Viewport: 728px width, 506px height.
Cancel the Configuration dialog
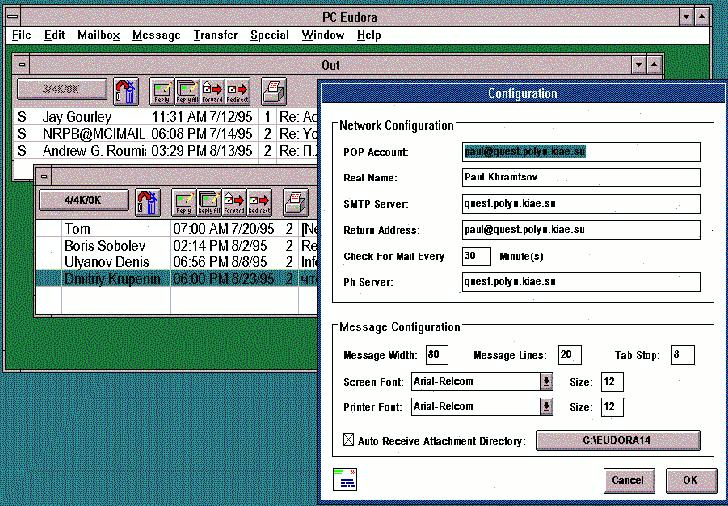(627, 480)
